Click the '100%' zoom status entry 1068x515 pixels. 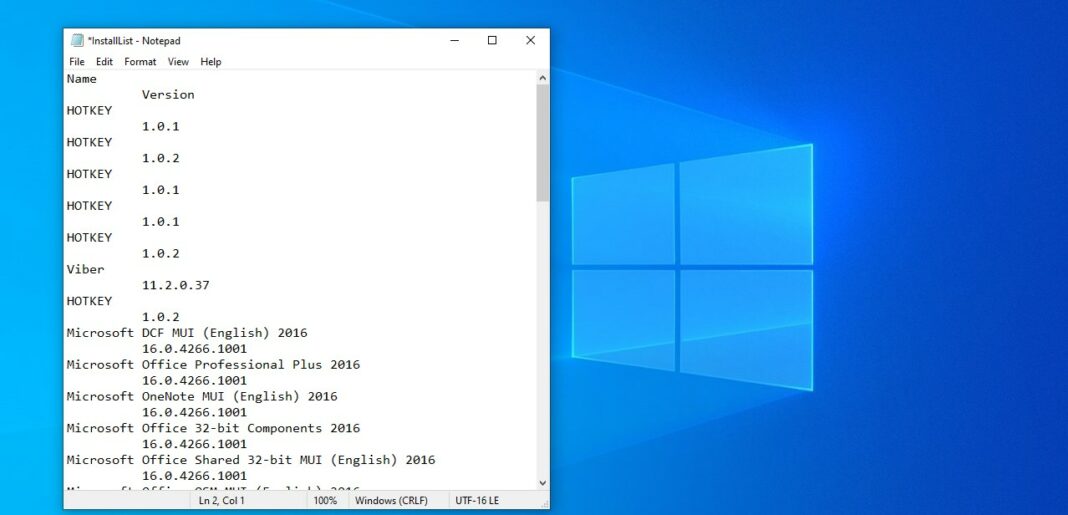pos(325,501)
